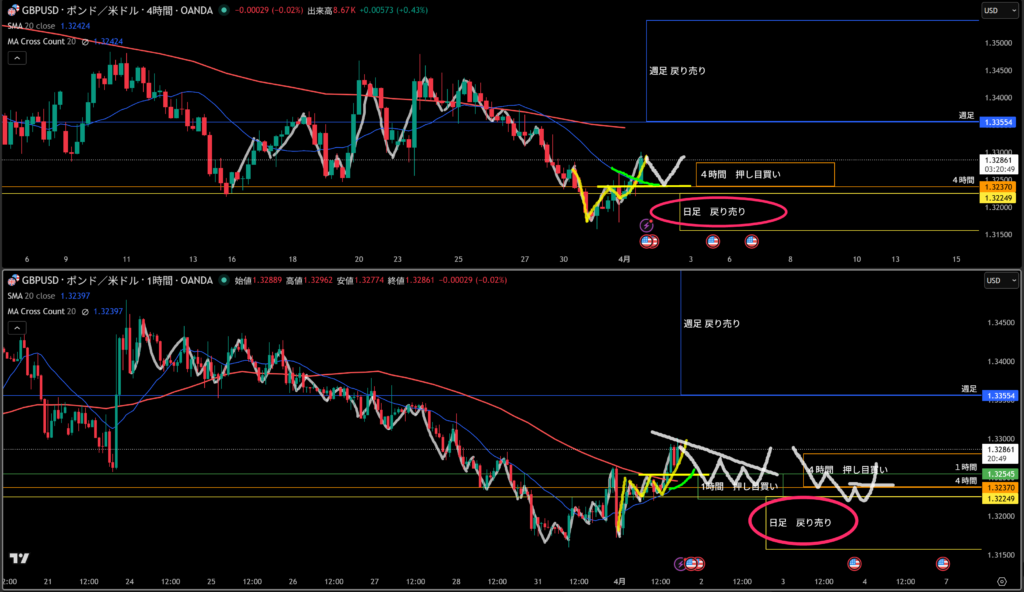Click the GBPUSD flag icon in the upper chart
Viewport: 1024px width, 592px height.
coord(14,11)
